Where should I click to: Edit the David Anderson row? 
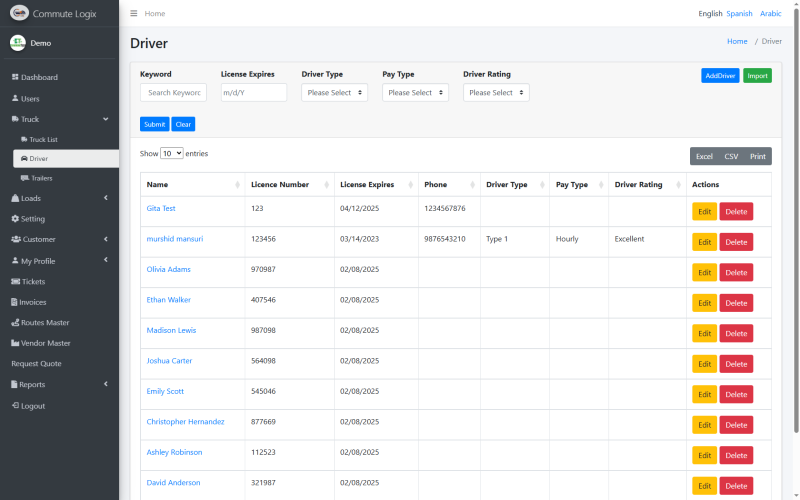pyautogui.click(x=705, y=486)
